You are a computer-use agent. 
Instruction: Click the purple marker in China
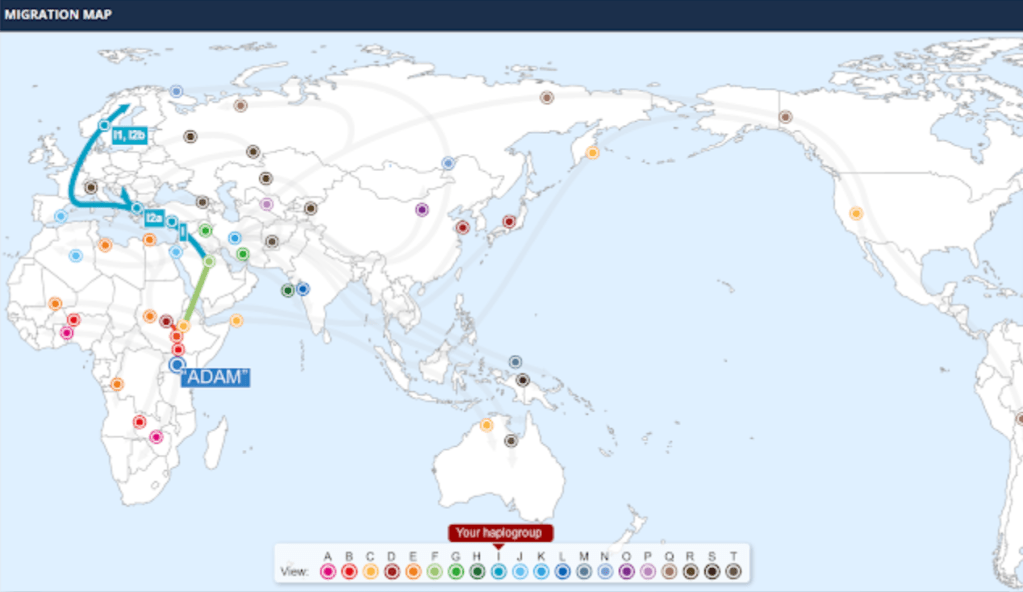(x=422, y=210)
